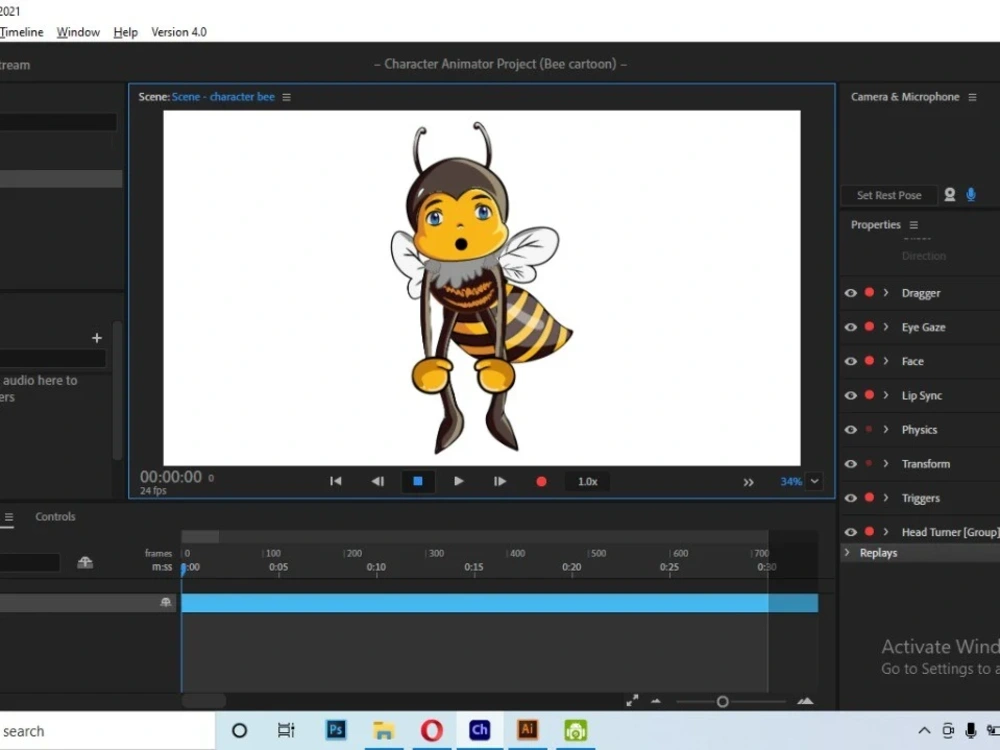1000x750 pixels.
Task: Hide the Head Turner behavior eye icon
Action: coord(851,531)
